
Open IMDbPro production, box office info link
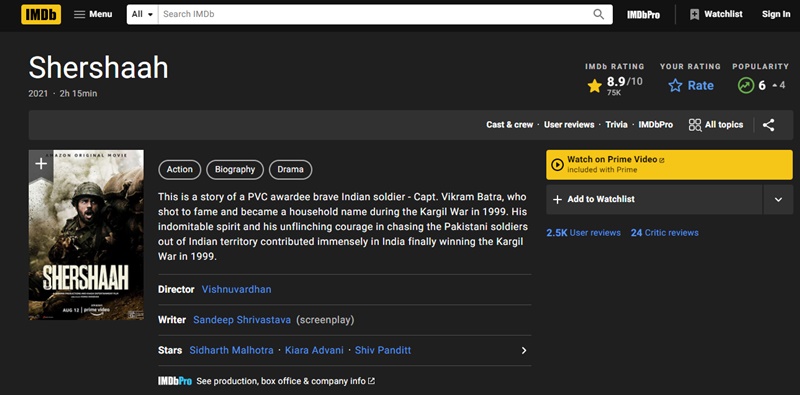click(x=266, y=381)
